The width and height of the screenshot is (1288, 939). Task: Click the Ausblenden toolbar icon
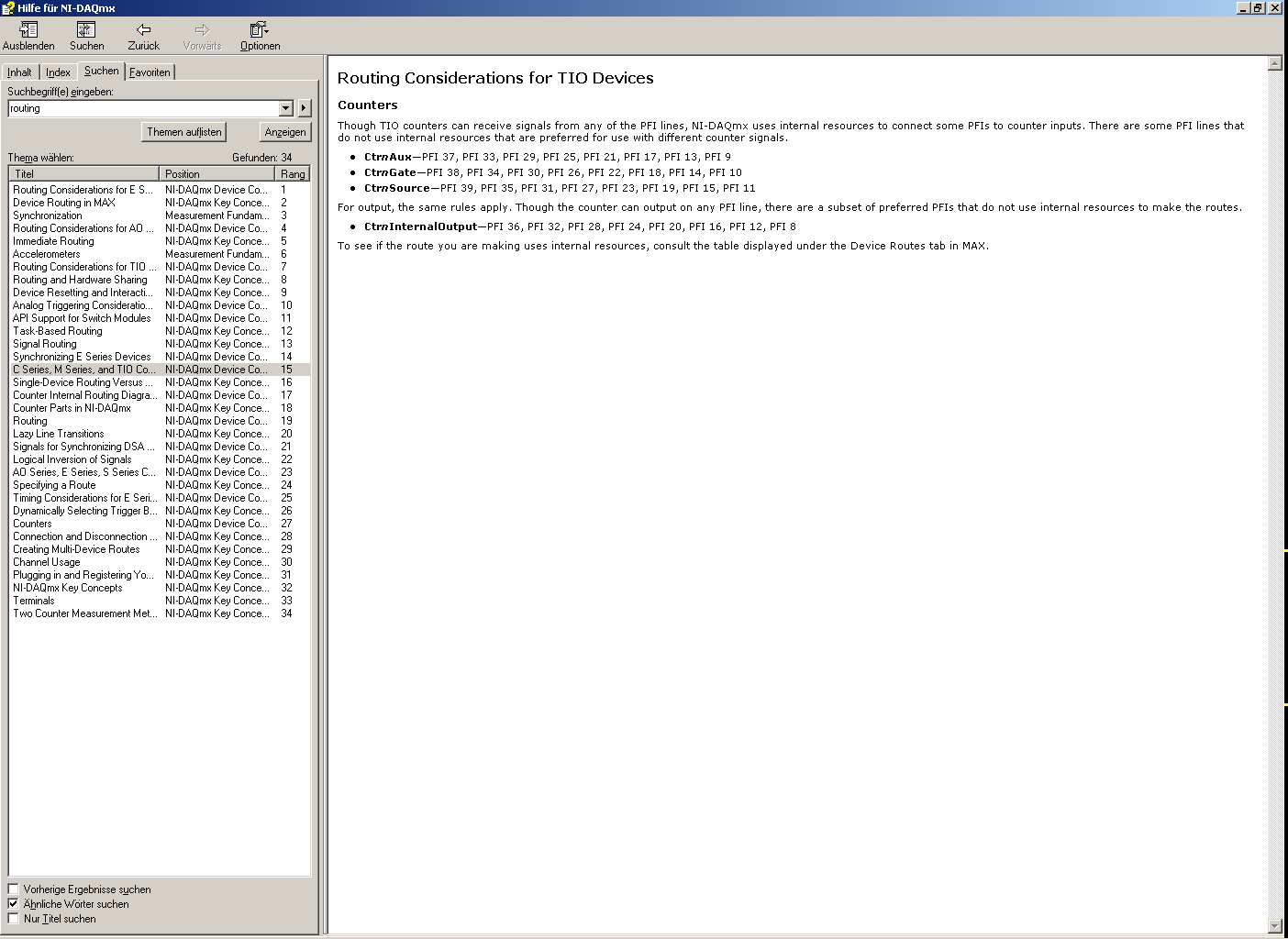pyautogui.click(x=28, y=36)
